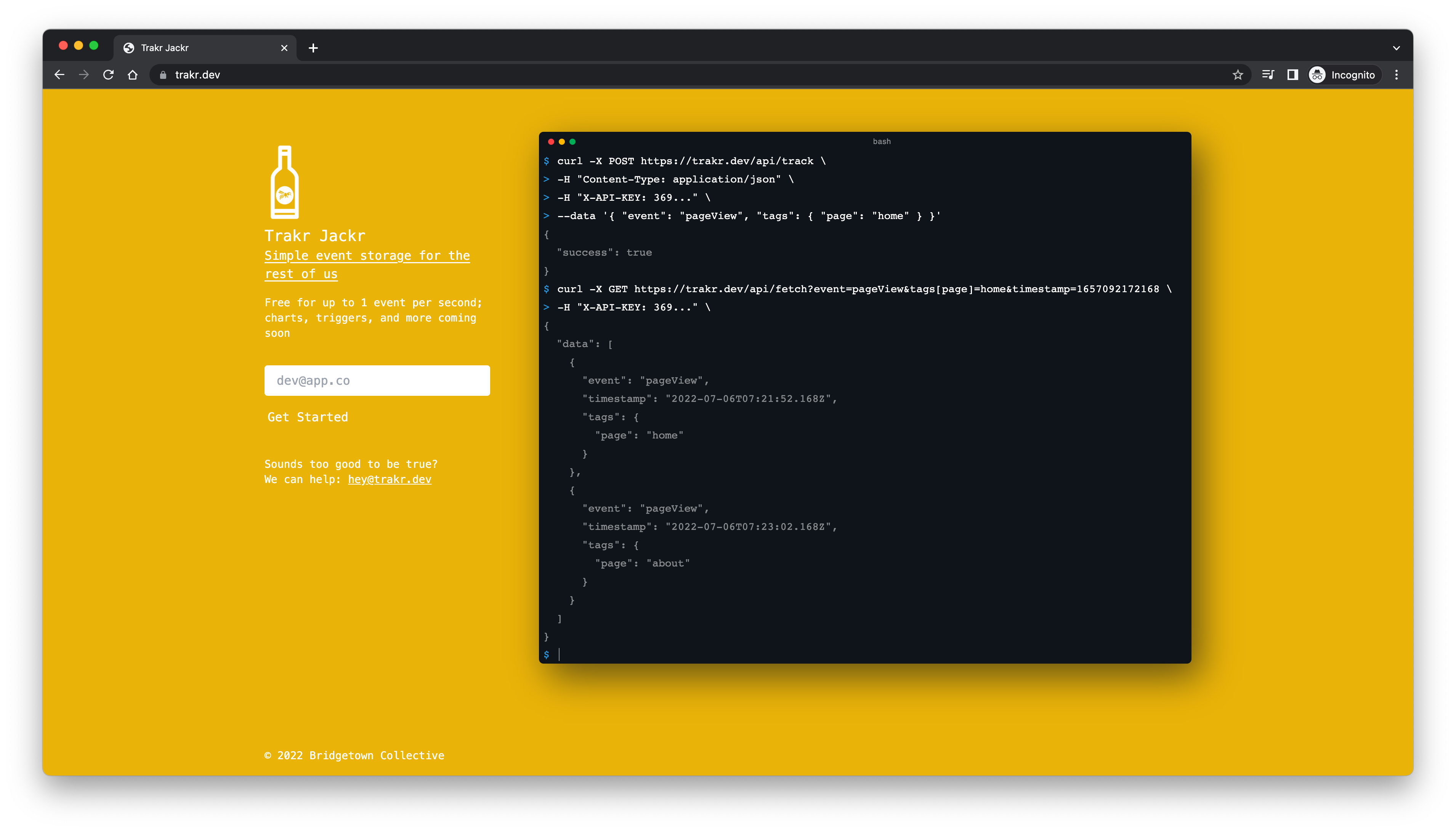Open the hey@trakr.dev email link

(x=389, y=479)
